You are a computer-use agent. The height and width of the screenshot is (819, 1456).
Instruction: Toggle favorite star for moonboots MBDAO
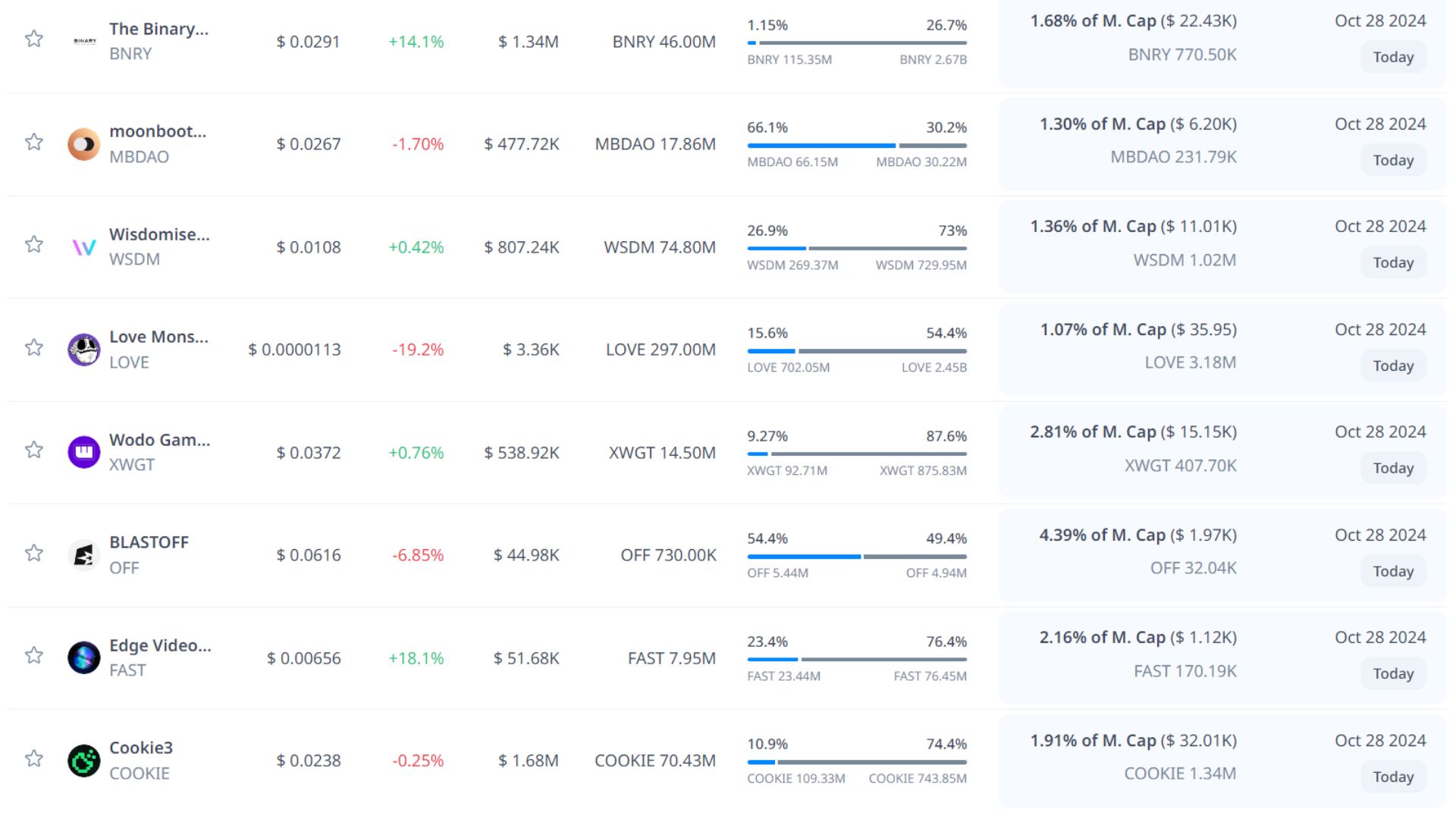(34, 142)
